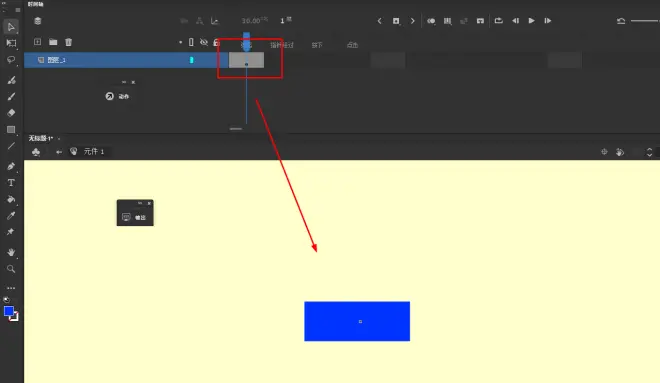660x383 pixels.
Task: Toggle the lock all layers icon
Action: (216, 42)
